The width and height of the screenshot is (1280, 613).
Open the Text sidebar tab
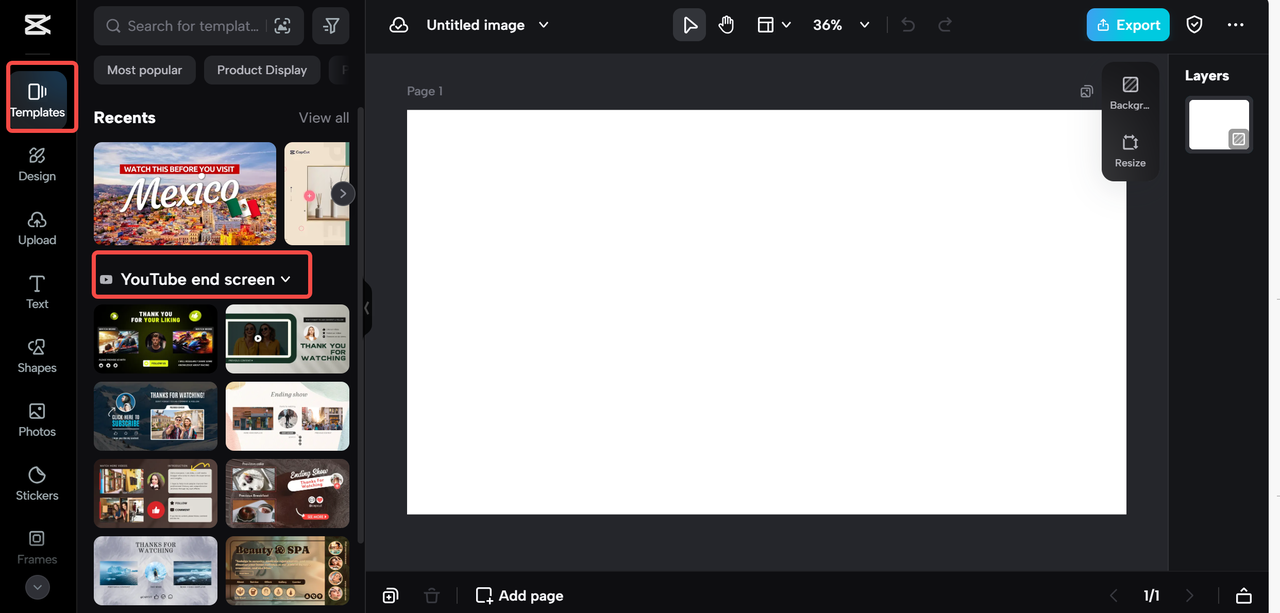tap(37, 292)
